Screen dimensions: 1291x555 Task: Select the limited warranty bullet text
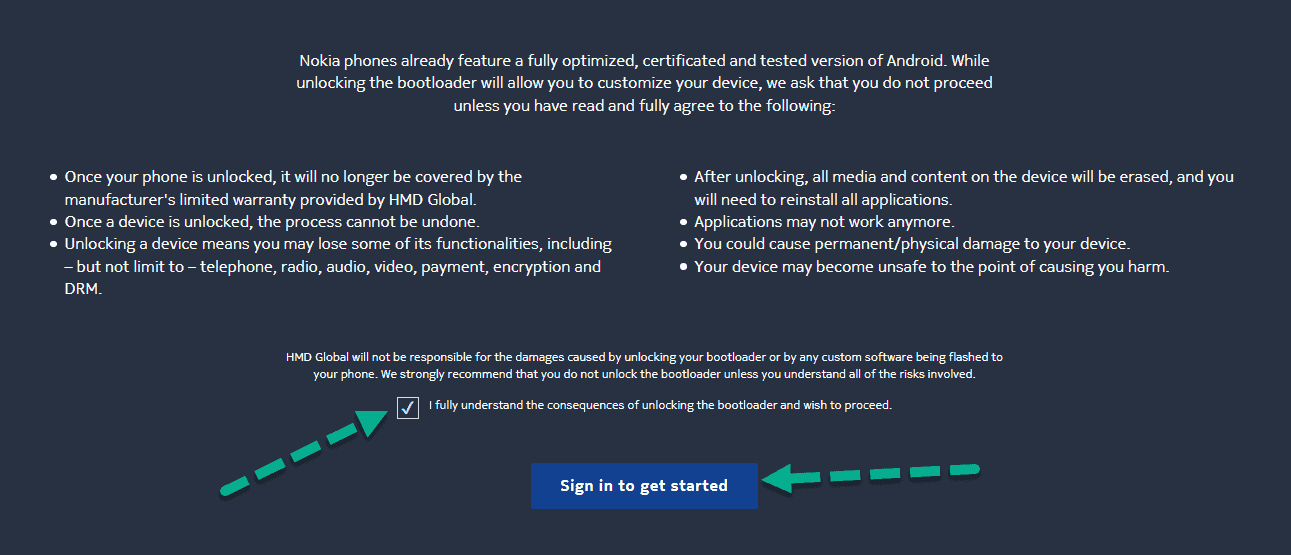click(293, 187)
